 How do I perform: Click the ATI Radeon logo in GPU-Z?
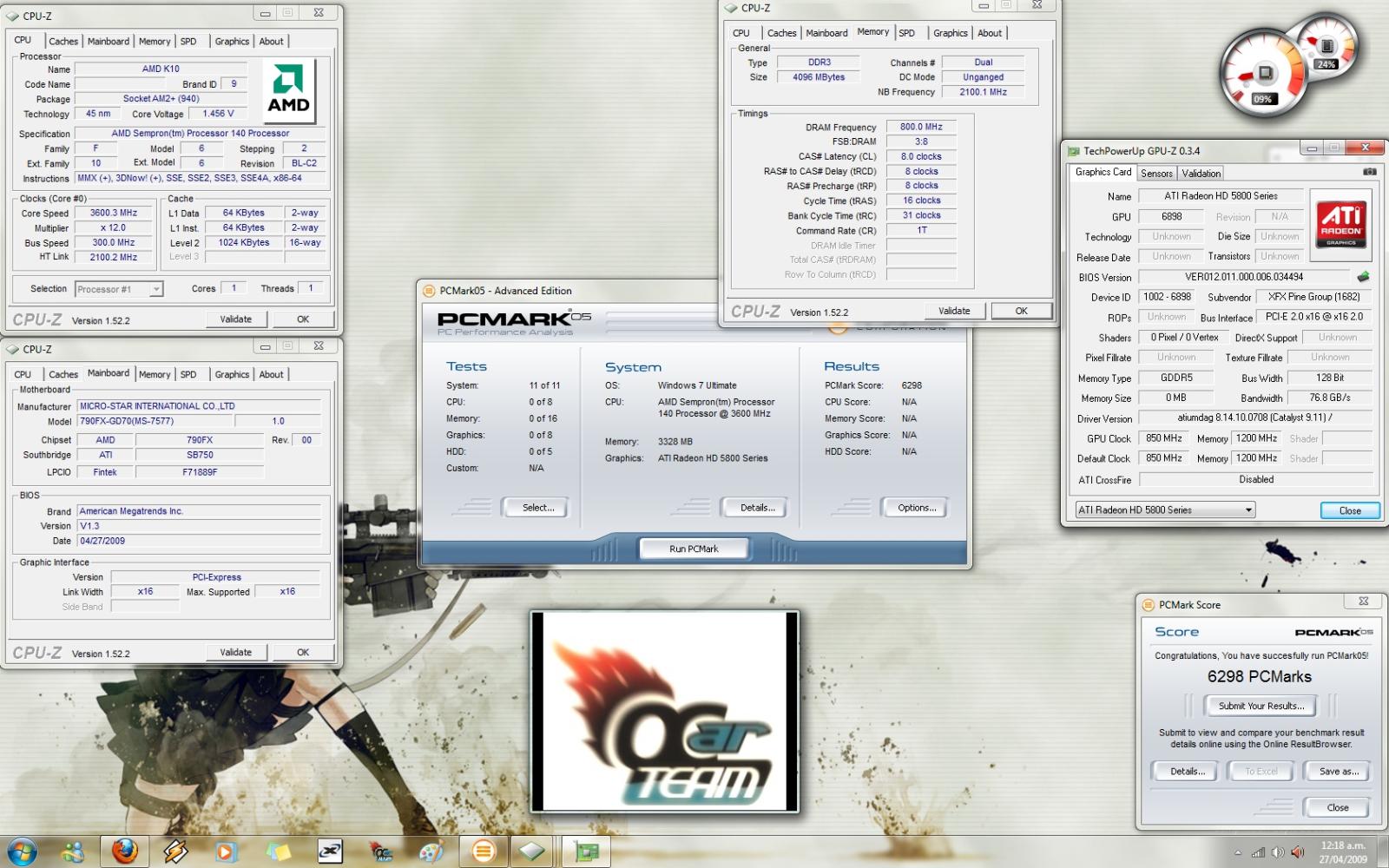(x=1341, y=224)
